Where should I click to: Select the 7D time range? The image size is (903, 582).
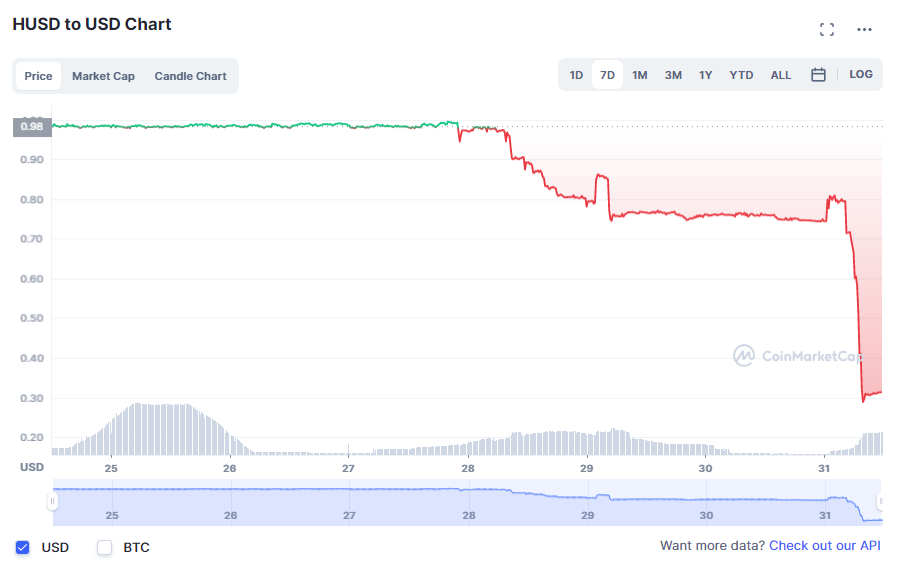[x=607, y=75]
